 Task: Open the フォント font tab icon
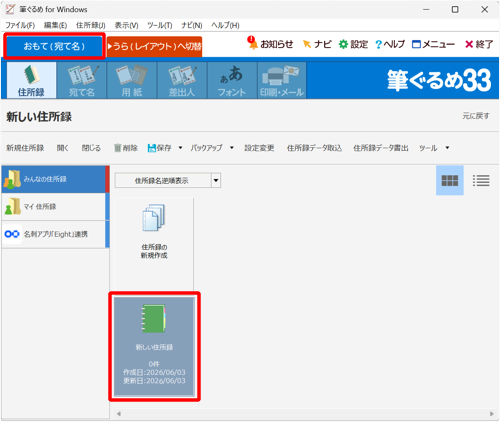point(232,80)
